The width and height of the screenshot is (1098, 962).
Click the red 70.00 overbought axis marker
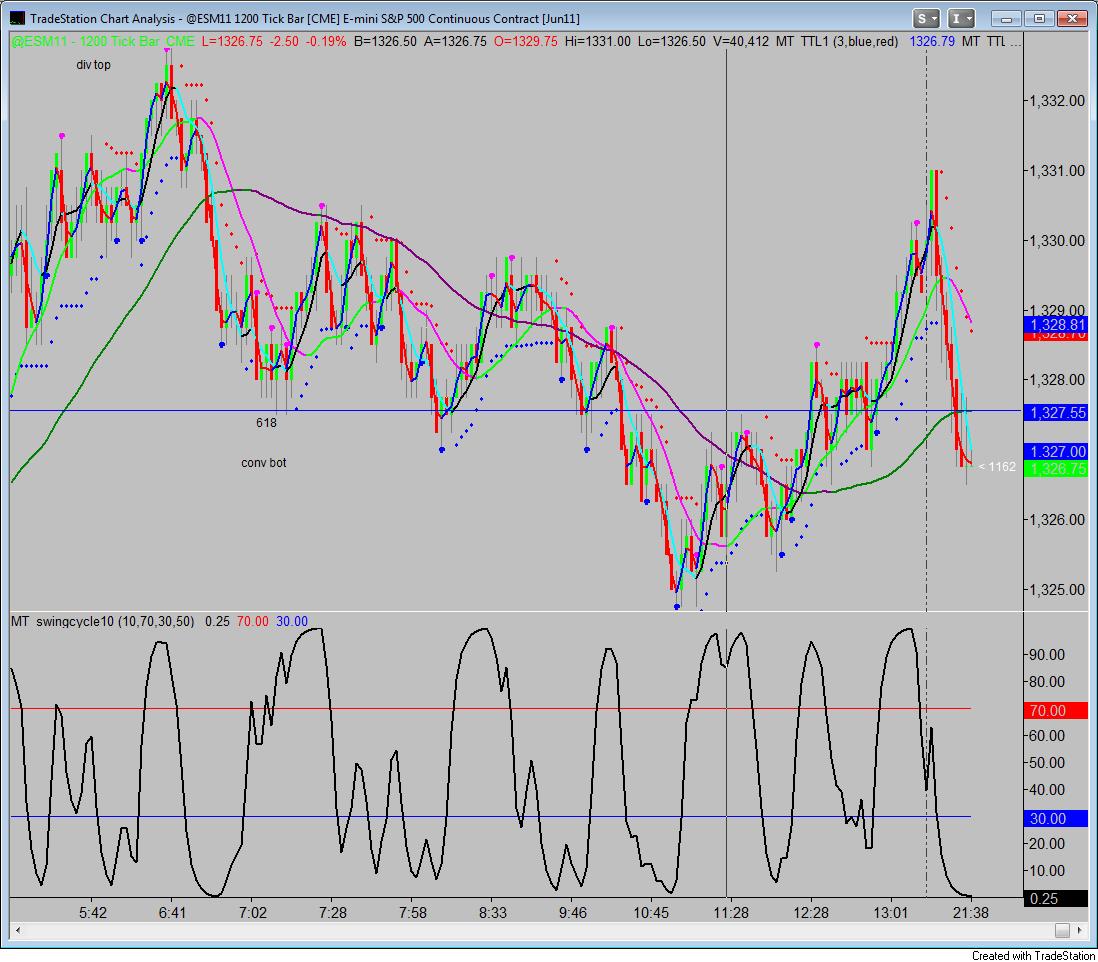pyautogui.click(x=1056, y=711)
